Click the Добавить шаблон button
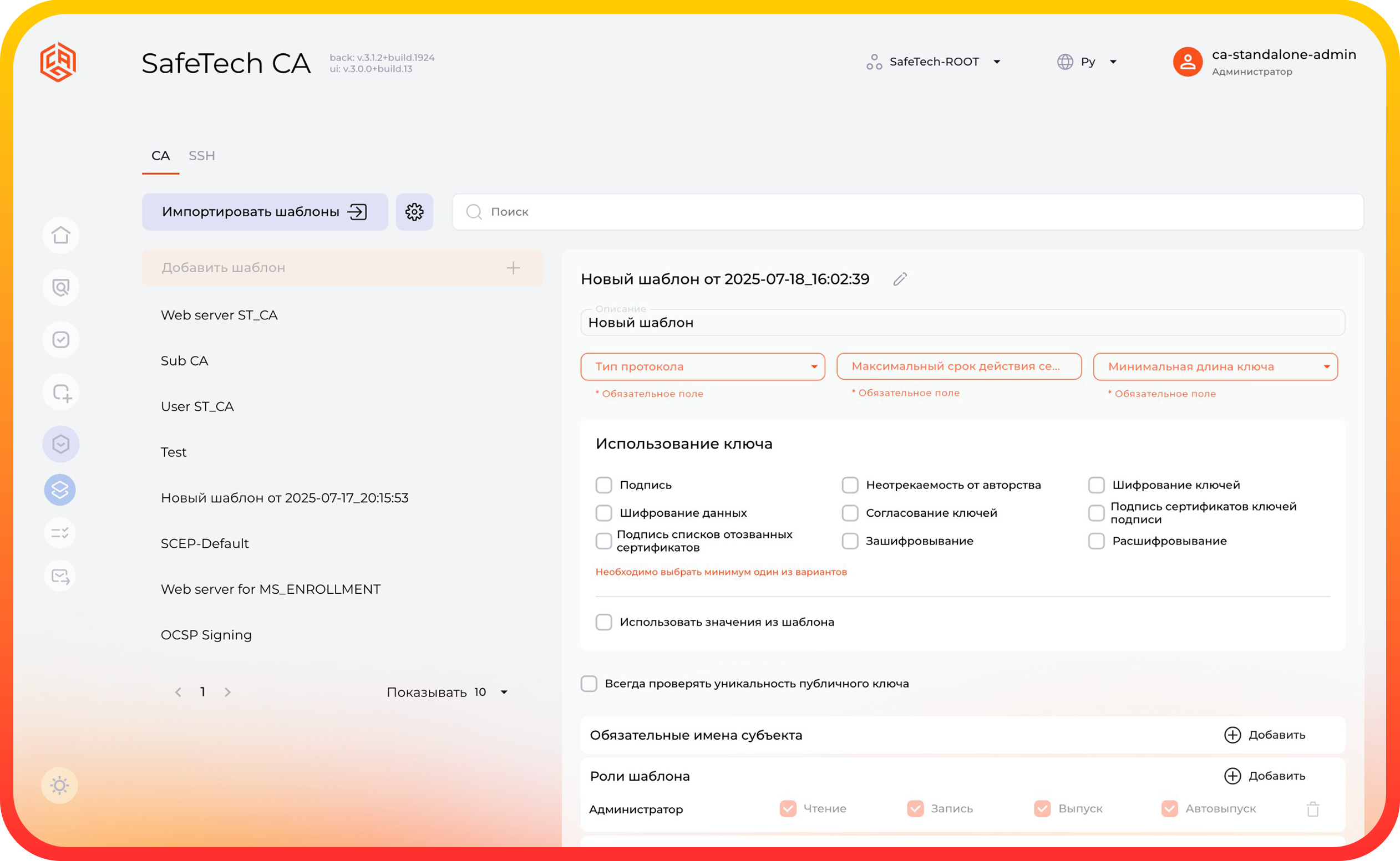The width and height of the screenshot is (1400, 861). [x=342, y=268]
